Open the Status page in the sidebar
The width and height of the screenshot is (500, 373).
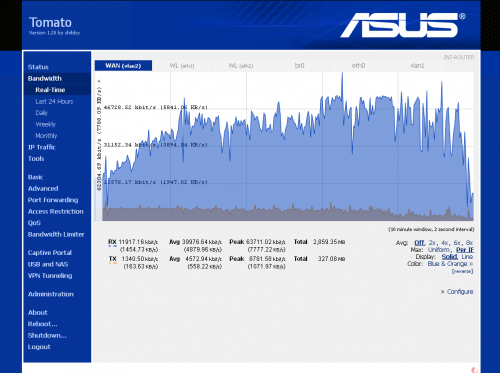click(x=38, y=67)
